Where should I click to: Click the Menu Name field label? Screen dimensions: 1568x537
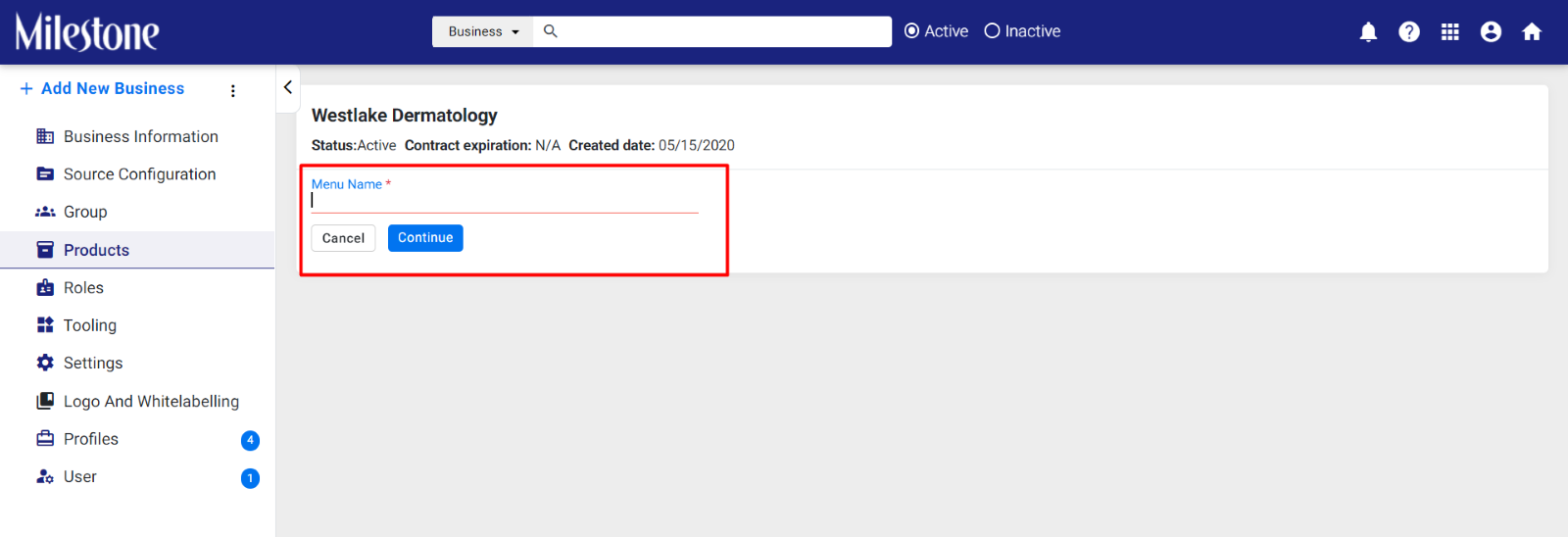(x=351, y=184)
